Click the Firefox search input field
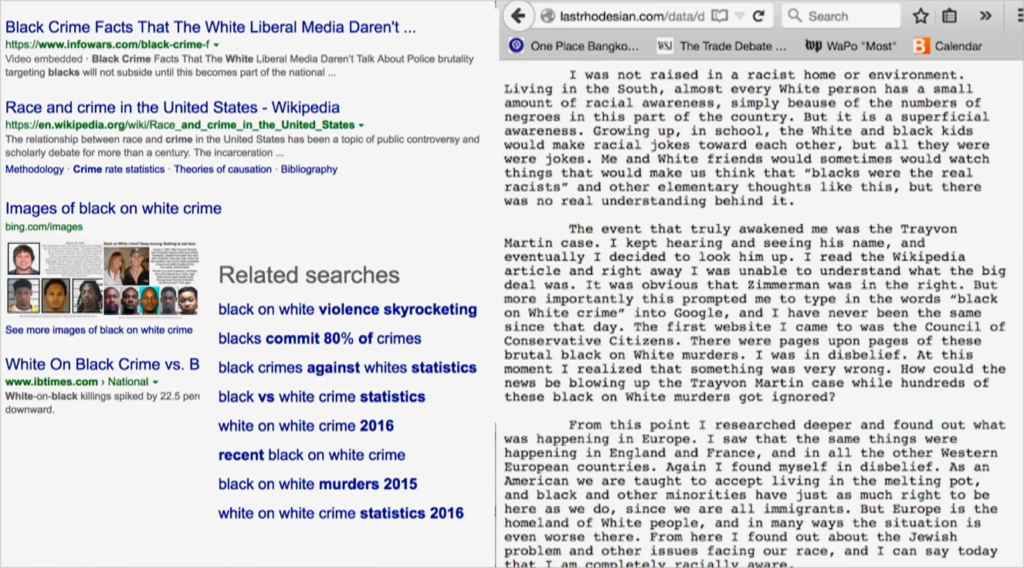Image resolution: width=1024 pixels, height=568 pixels. click(841, 16)
